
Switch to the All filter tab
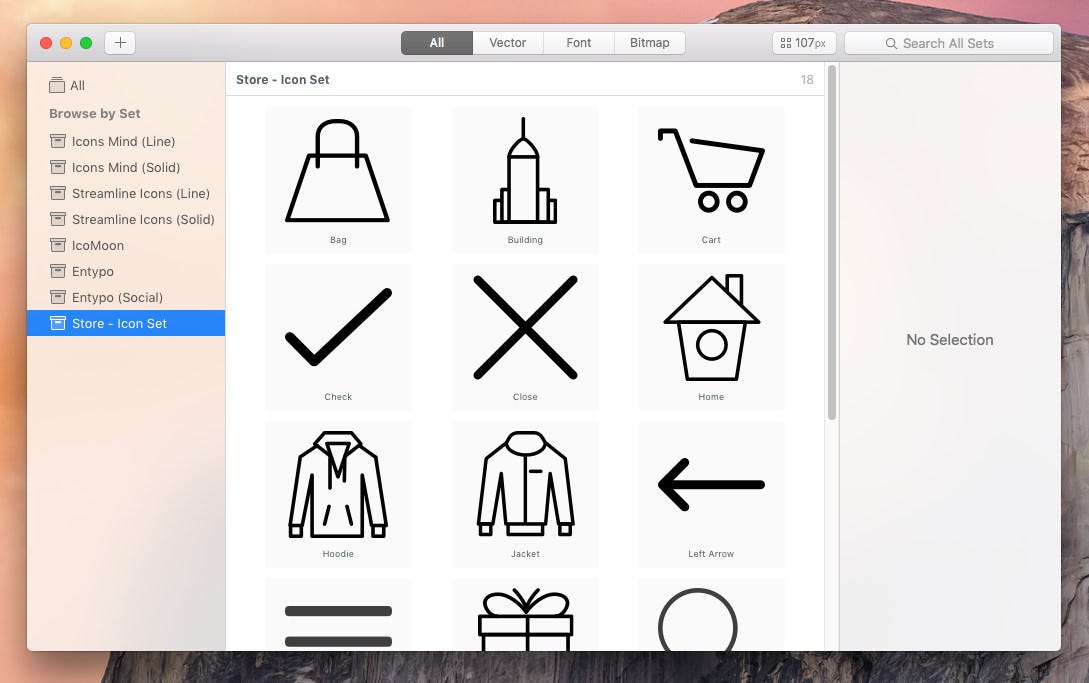tap(437, 43)
